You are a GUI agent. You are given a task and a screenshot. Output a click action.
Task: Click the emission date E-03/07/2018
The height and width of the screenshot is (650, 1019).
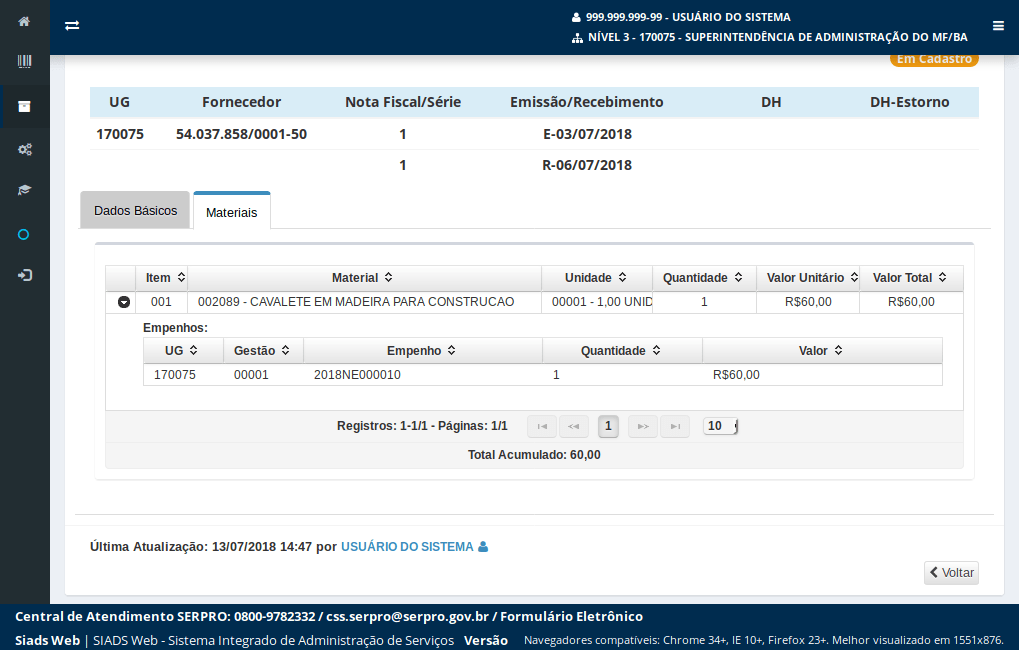(x=587, y=135)
